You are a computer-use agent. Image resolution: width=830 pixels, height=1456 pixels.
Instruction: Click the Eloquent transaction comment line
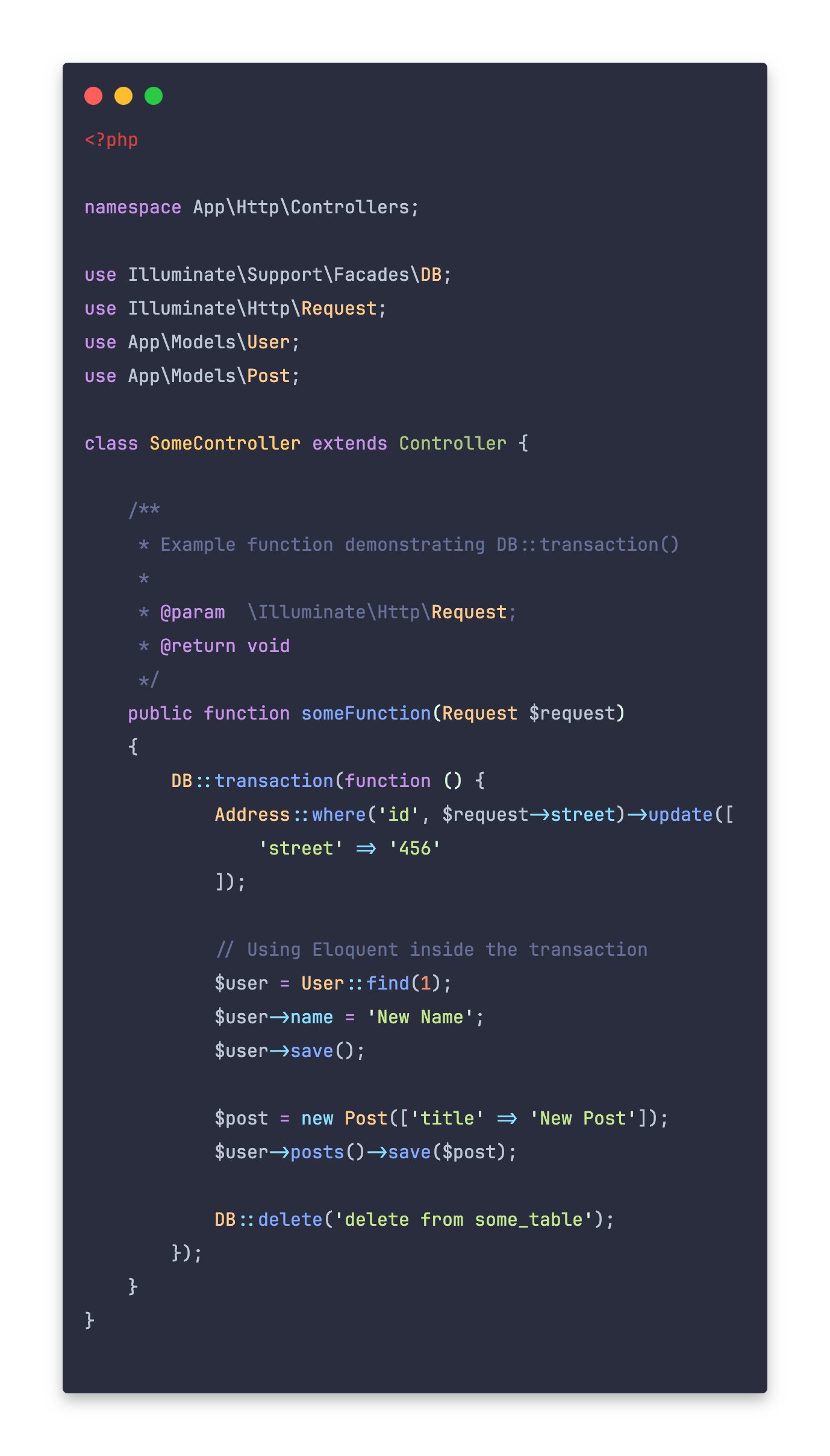[x=431, y=950]
